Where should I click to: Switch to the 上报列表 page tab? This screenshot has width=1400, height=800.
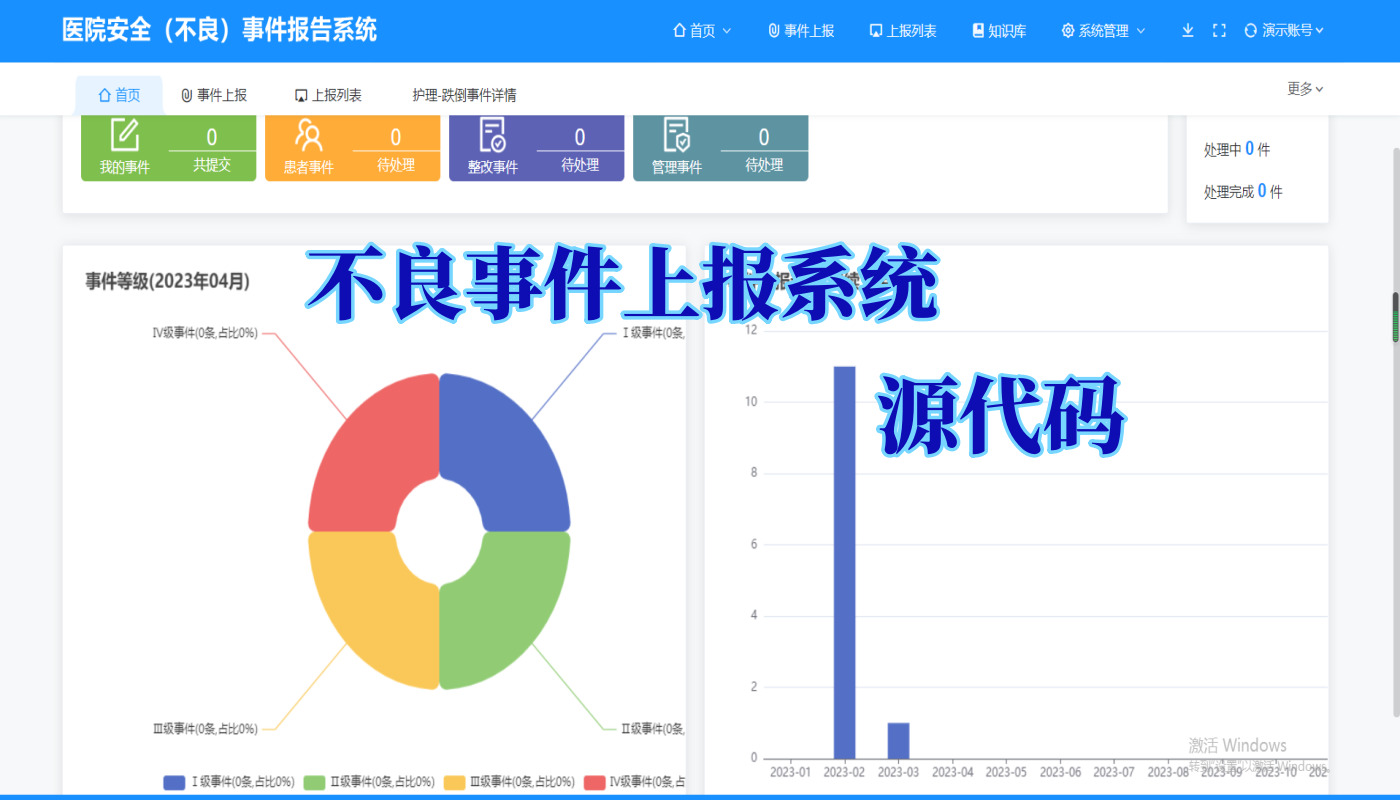coord(328,95)
